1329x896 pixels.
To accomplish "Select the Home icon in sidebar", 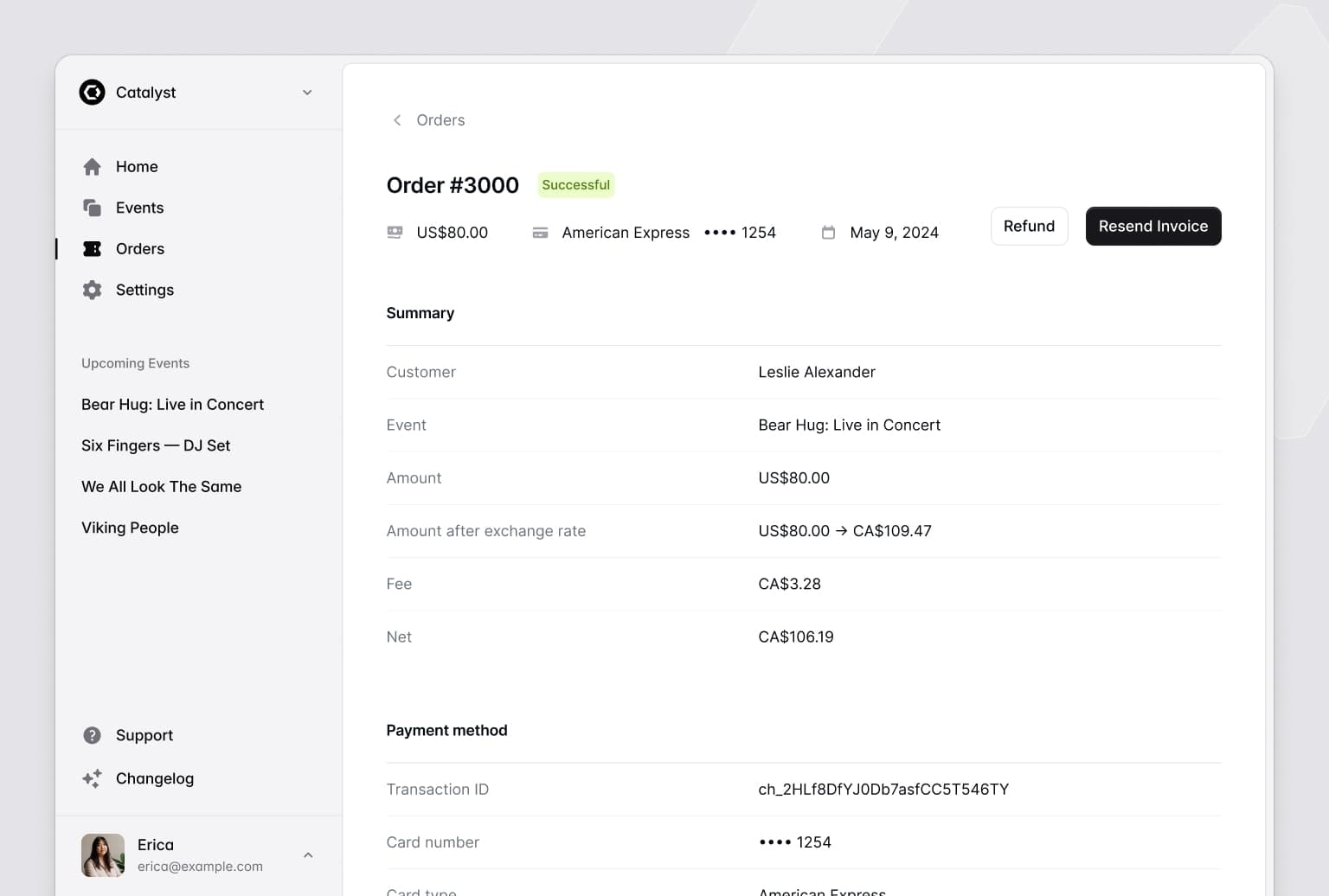I will (92, 166).
